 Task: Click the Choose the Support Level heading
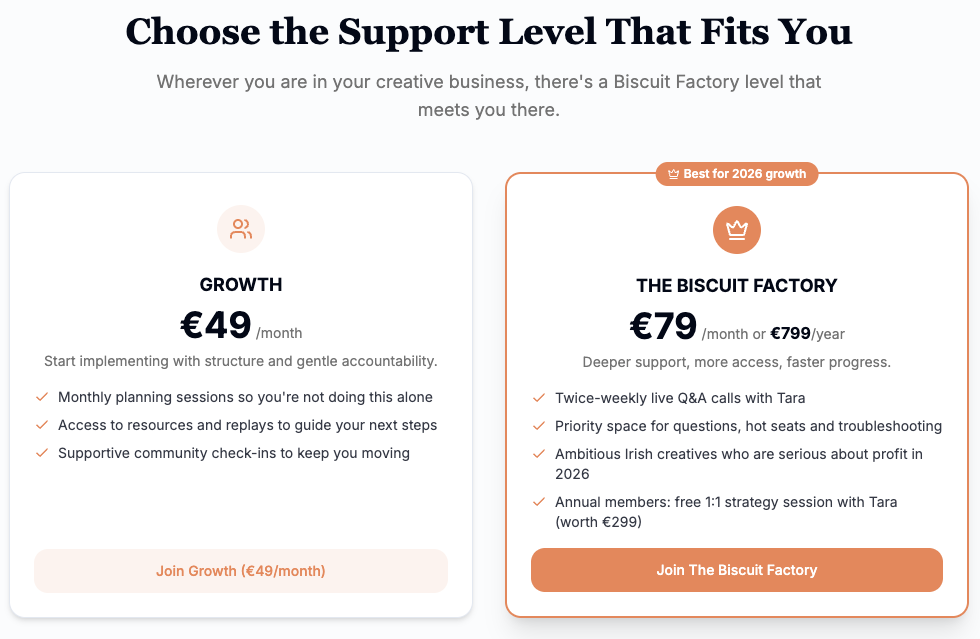[x=489, y=32]
